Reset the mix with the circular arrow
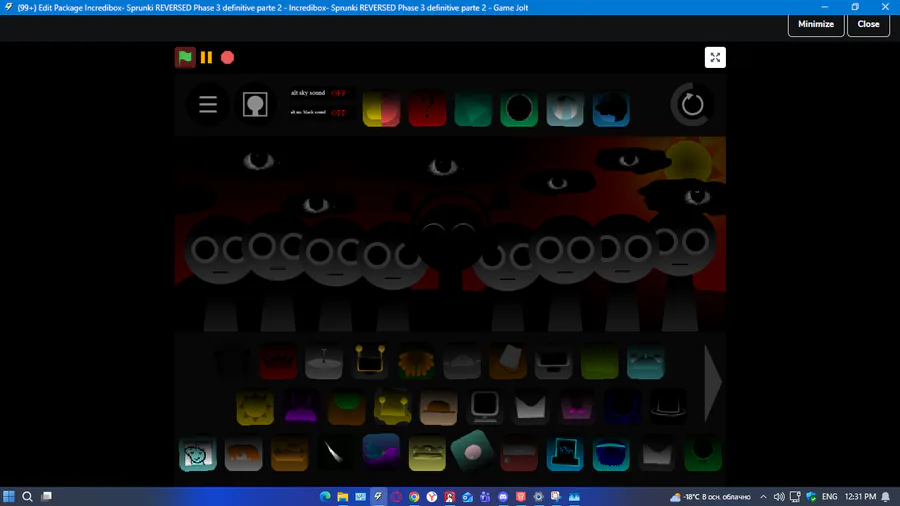 coord(692,104)
